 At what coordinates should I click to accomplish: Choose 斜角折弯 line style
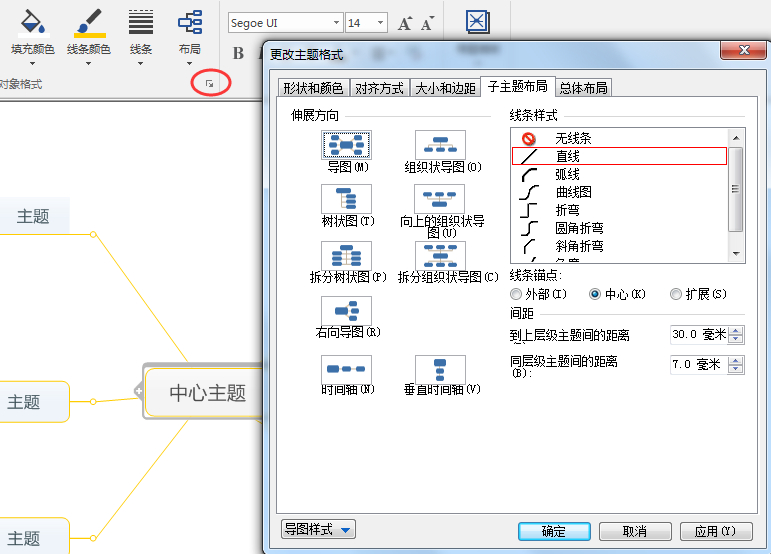(x=619, y=246)
